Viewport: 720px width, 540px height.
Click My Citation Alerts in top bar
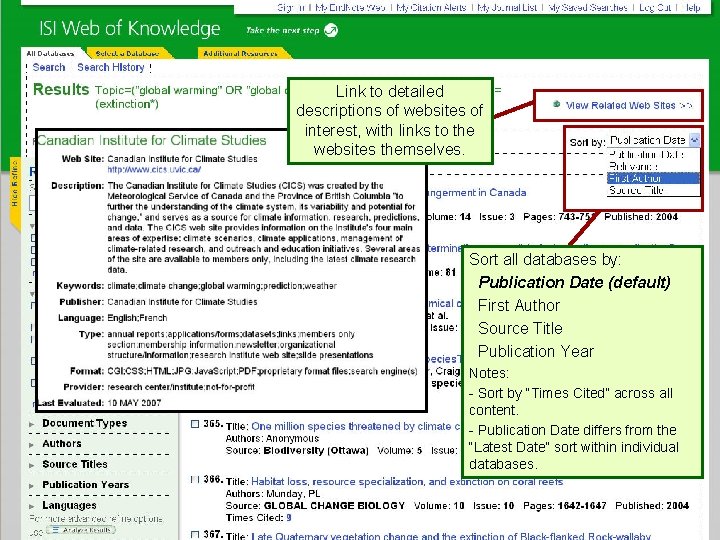pyautogui.click(x=431, y=7)
